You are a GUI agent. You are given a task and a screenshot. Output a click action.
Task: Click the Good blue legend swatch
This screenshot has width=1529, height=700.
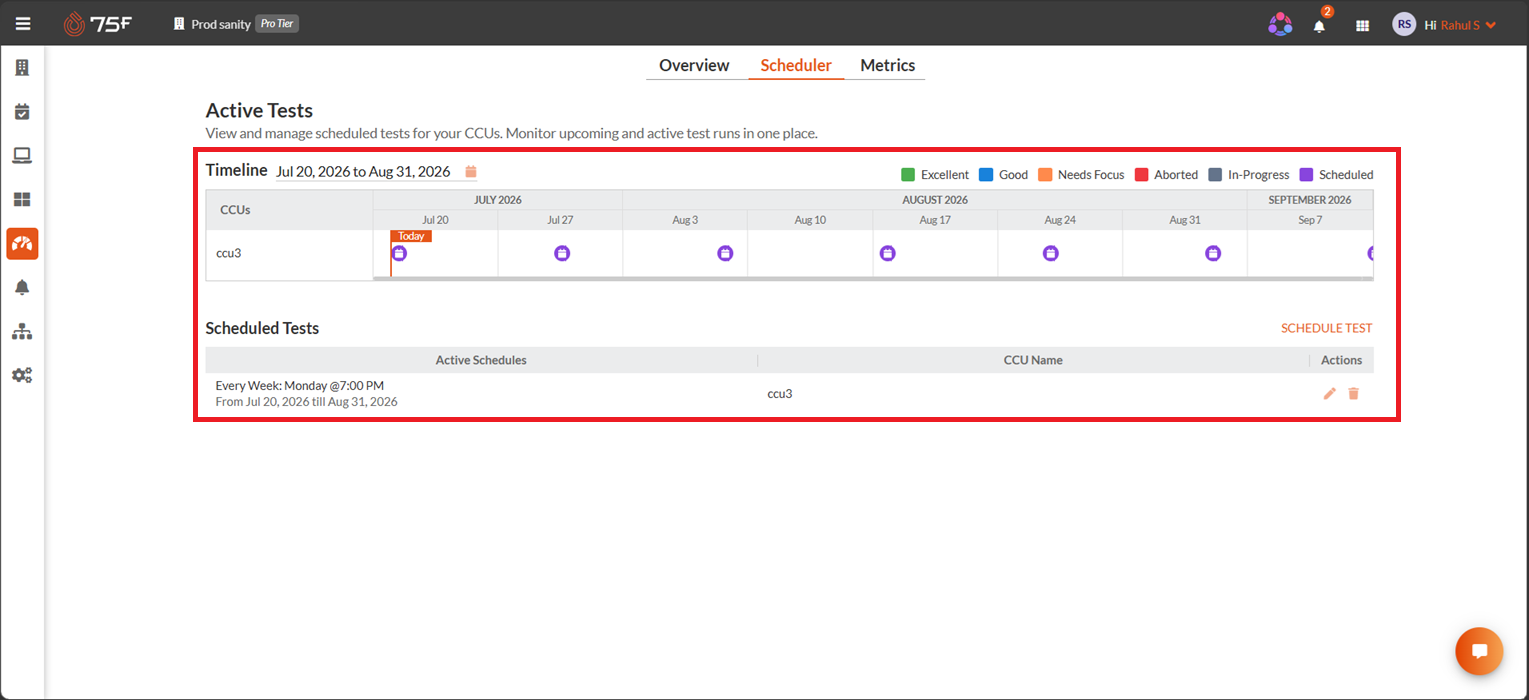(x=986, y=174)
